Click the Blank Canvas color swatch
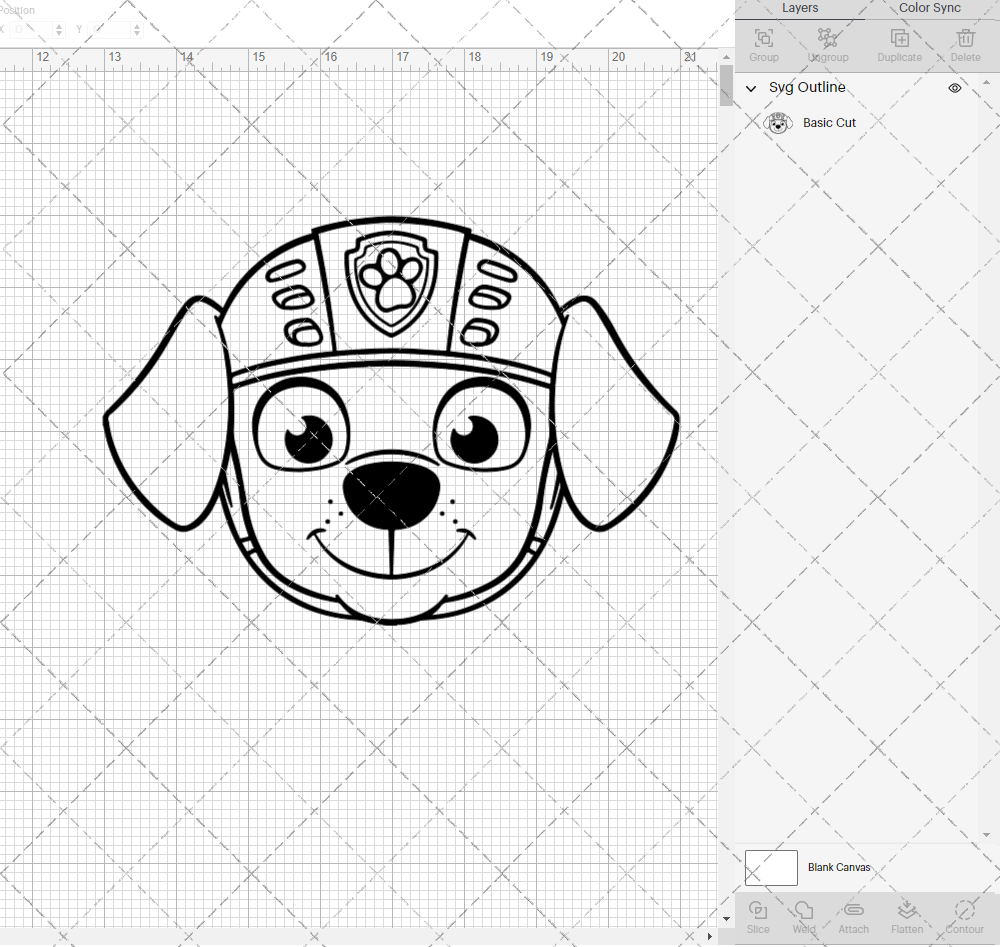 (770, 868)
